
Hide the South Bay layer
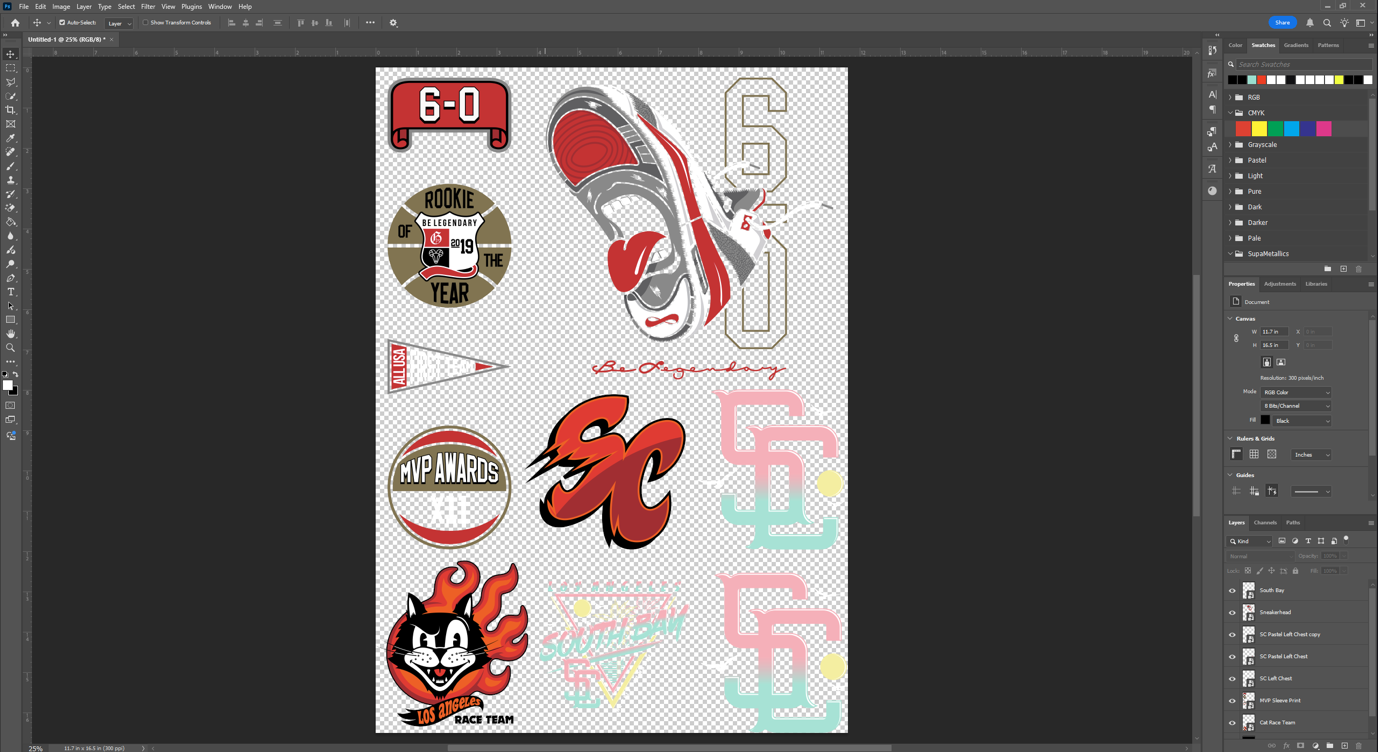[x=1232, y=590]
